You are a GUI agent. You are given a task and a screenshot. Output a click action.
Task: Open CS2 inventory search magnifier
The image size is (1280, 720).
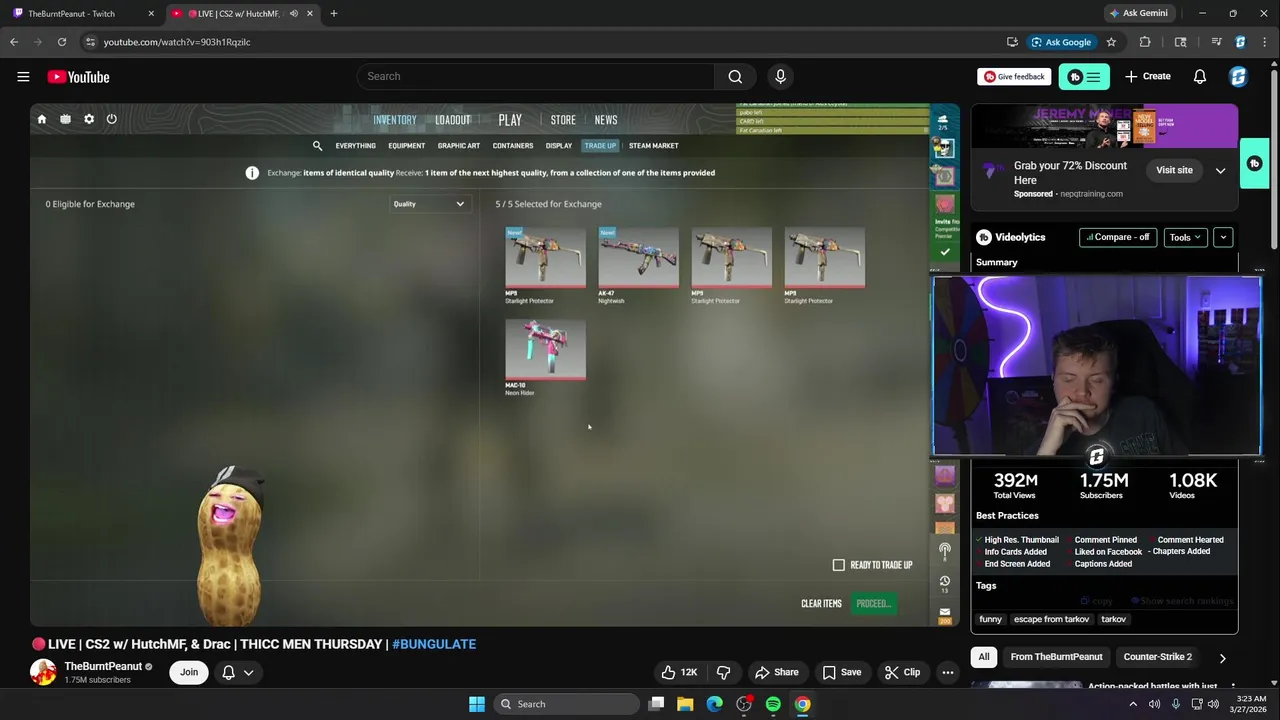pyautogui.click(x=317, y=146)
